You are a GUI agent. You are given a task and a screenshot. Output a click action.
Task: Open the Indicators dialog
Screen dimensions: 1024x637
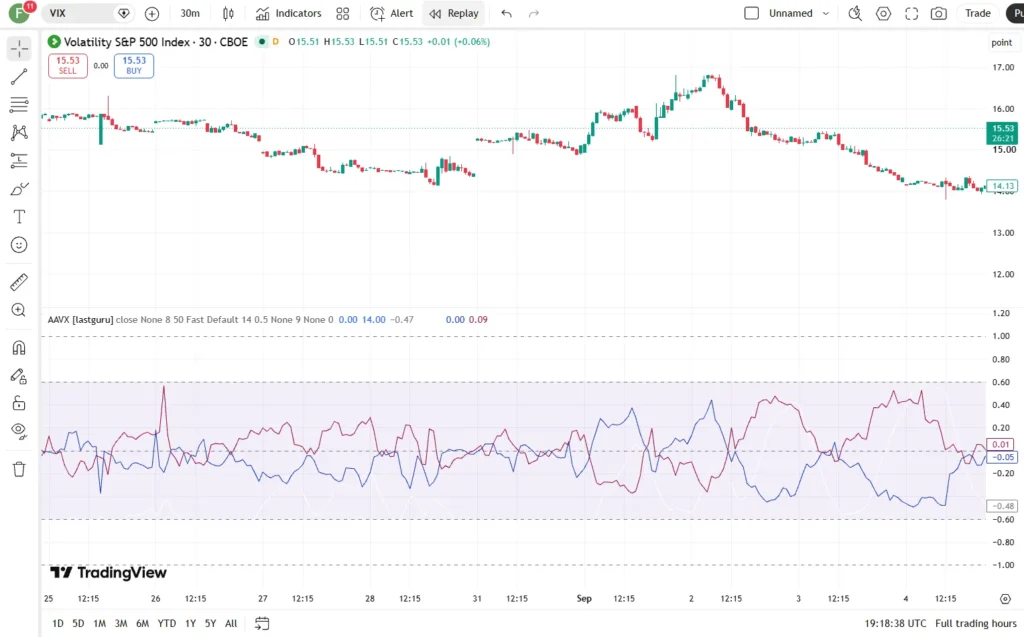pyautogui.click(x=289, y=13)
